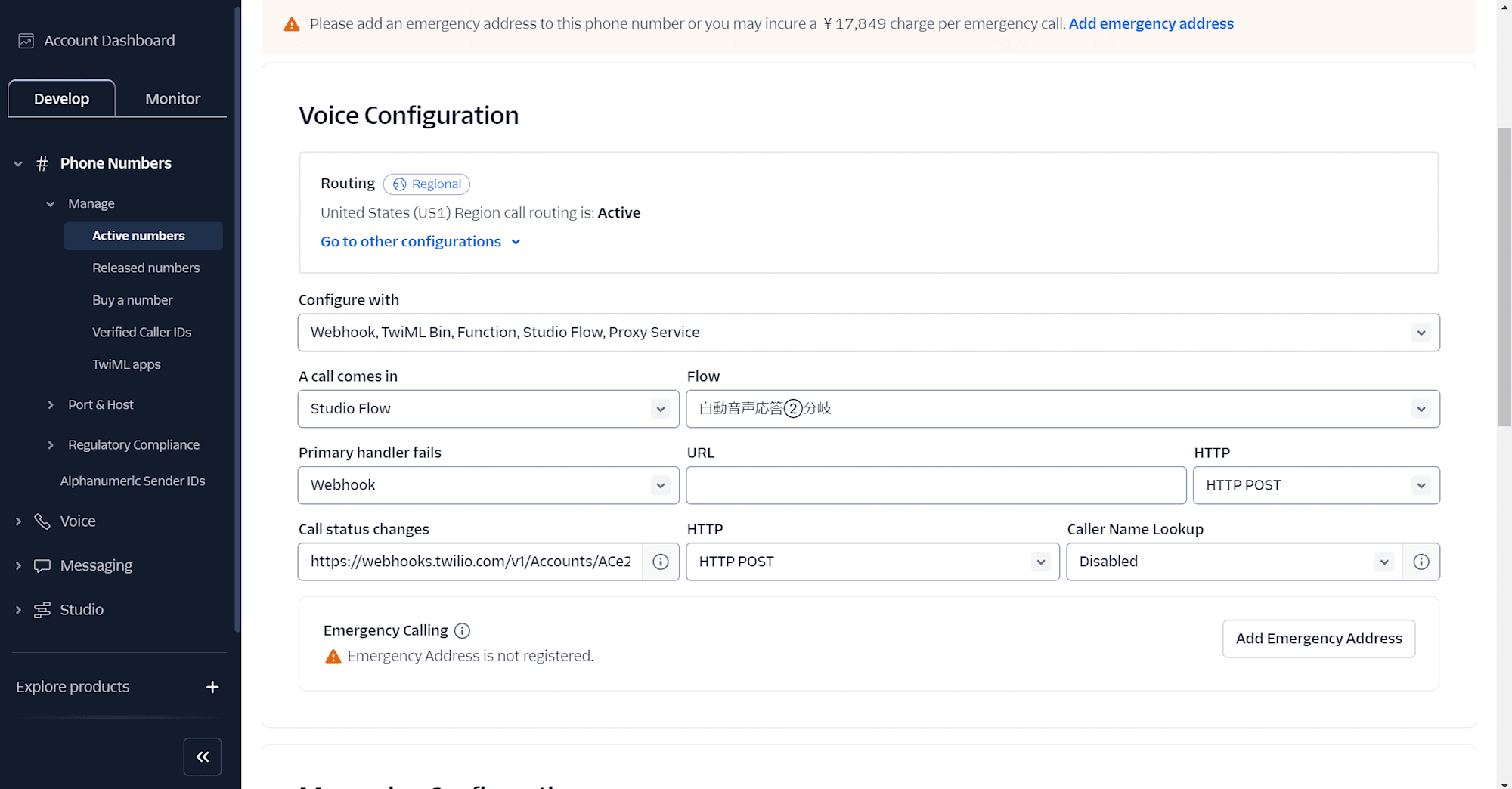Open Primary handler fails dropdown
The width and height of the screenshot is (1512, 789).
(x=488, y=485)
